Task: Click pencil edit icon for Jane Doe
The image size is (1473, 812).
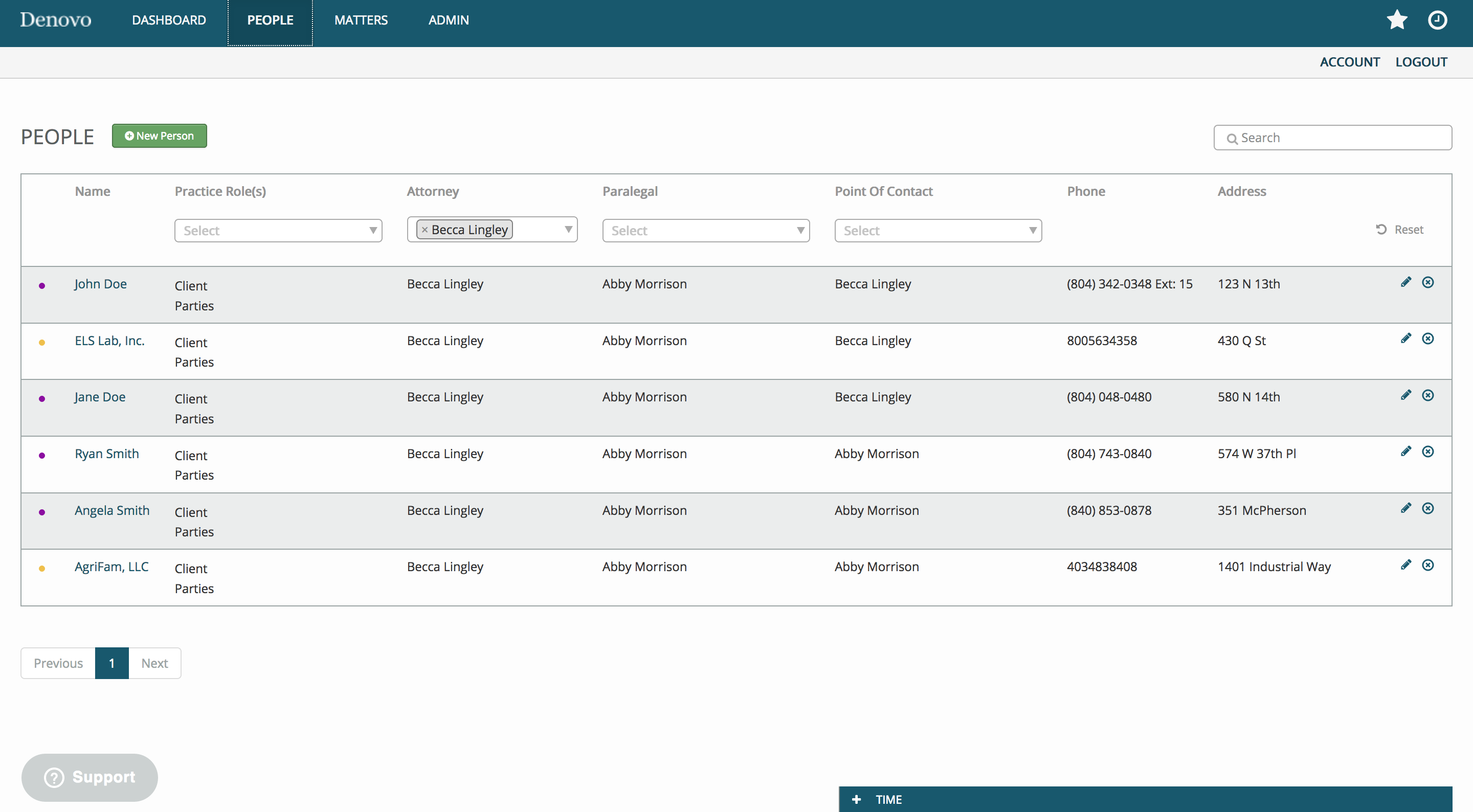Action: pos(1405,395)
